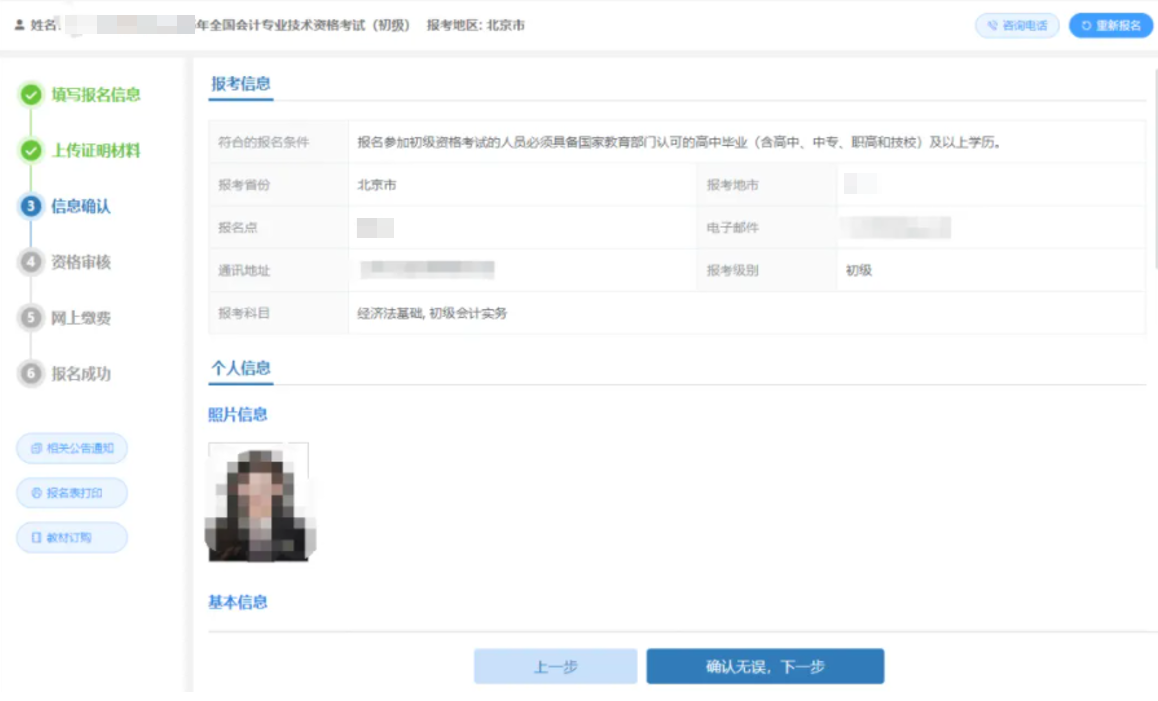Go back with the 上一步 button
This screenshot has height=701, width=1158.
pyautogui.click(x=555, y=667)
